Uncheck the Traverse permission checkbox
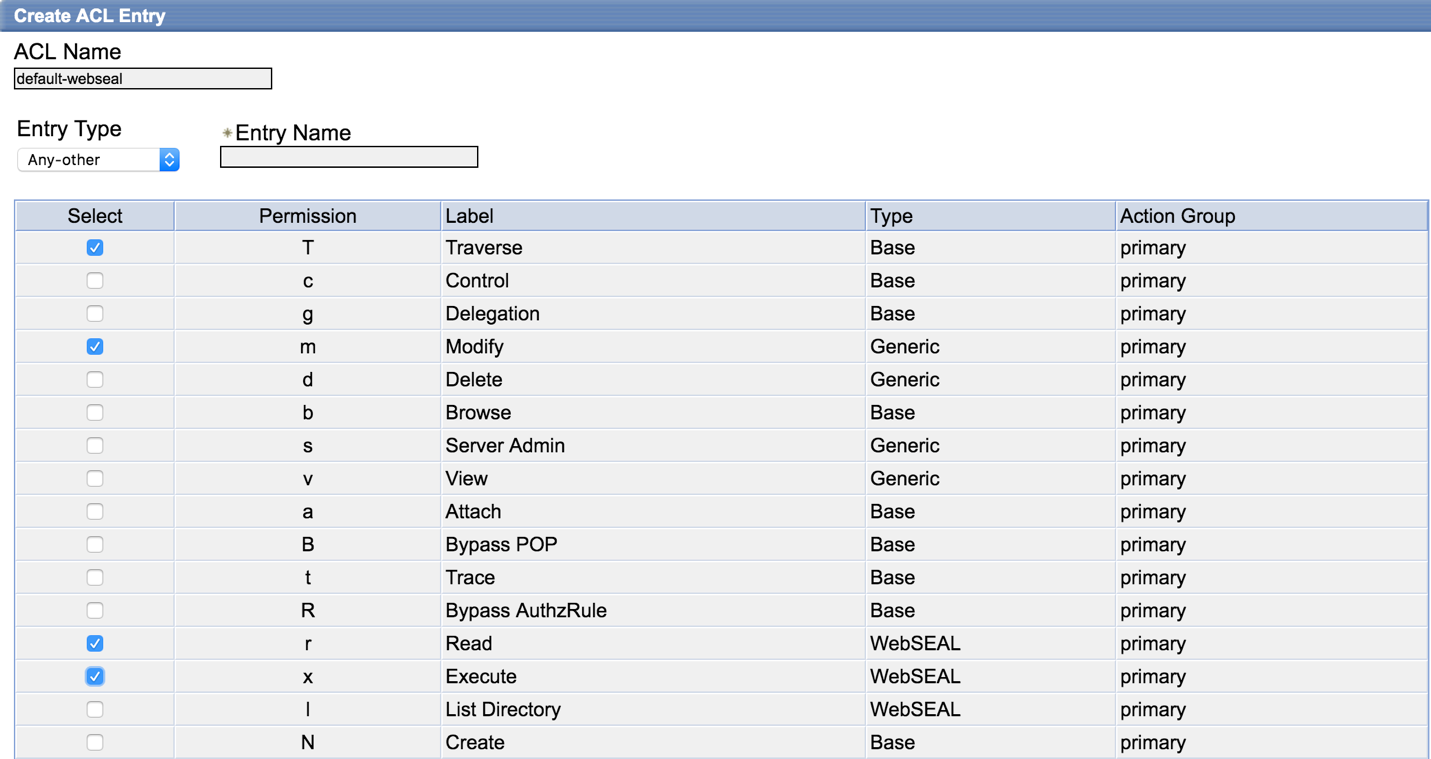Screen dimensions: 1431x759 point(94,247)
